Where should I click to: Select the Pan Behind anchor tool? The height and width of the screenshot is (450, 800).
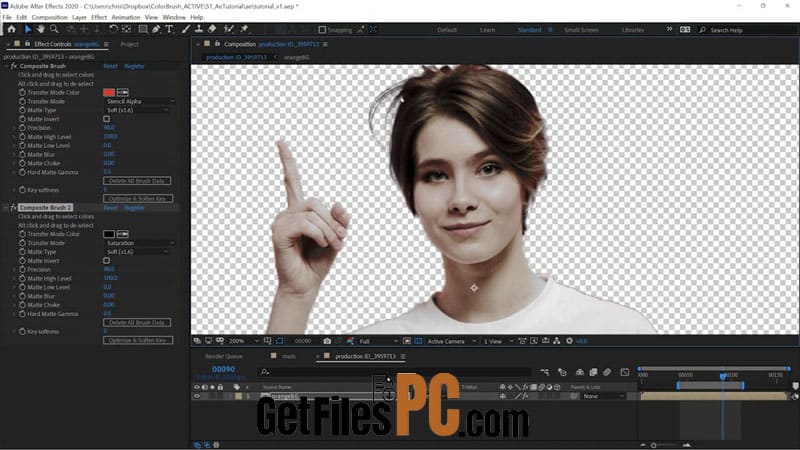tap(127, 29)
